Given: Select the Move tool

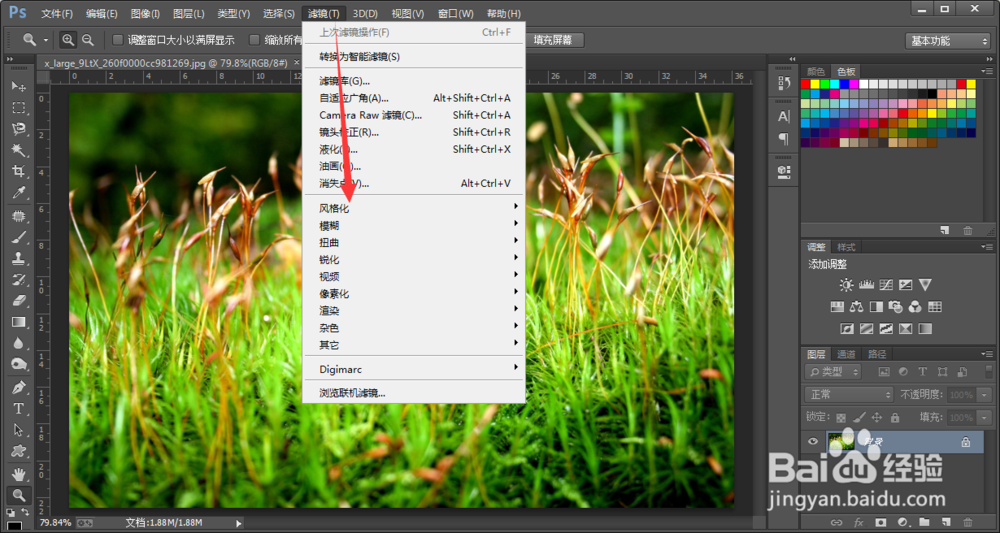Looking at the screenshot, I should (x=18, y=86).
